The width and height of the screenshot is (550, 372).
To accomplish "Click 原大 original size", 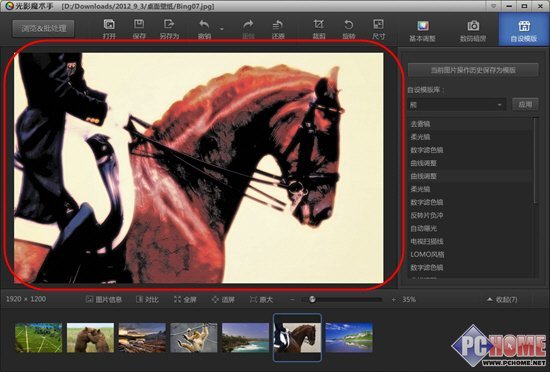I will coord(261,299).
